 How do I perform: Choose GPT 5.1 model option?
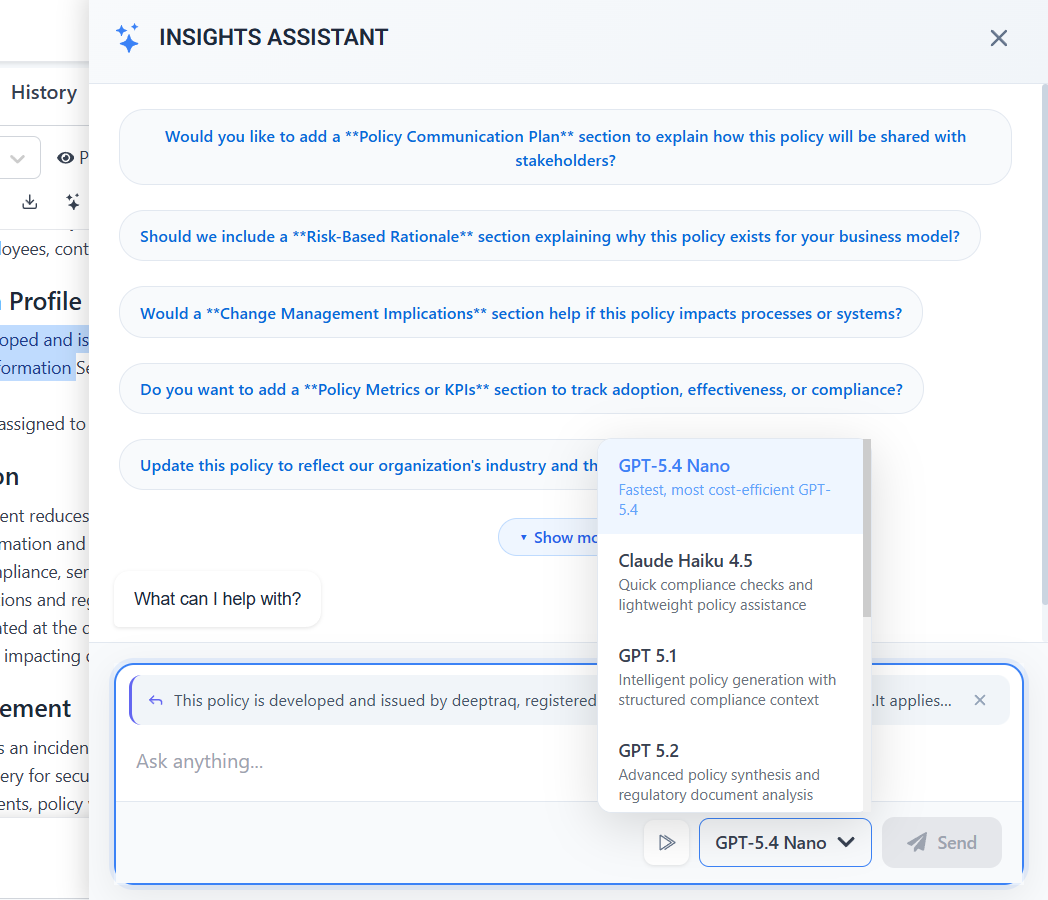(730, 676)
